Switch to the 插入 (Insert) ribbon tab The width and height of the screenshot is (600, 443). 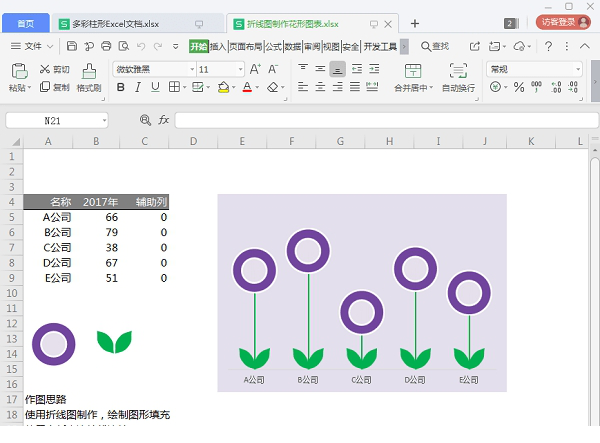point(217,46)
